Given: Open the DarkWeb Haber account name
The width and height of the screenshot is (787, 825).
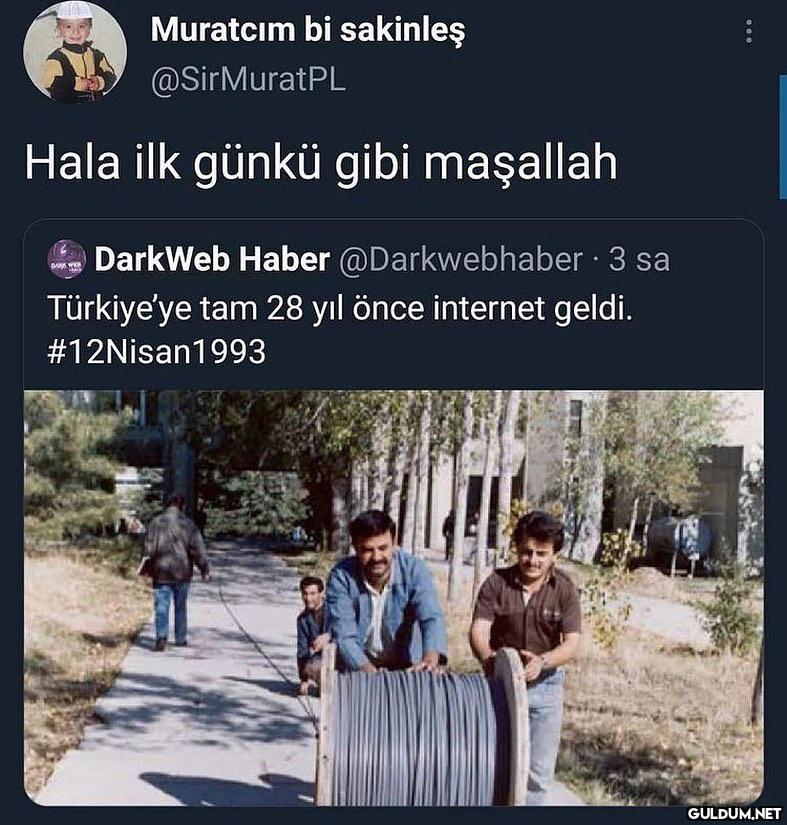Looking at the screenshot, I should (213, 259).
